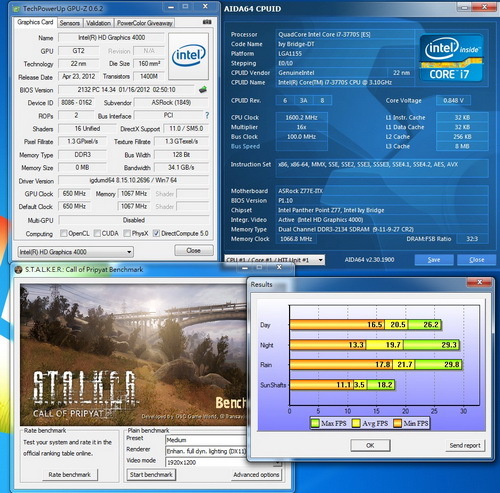Click the Motherboard ASRock Z77E-ITX value
Viewport: 500px width, 493px height.
[x=382, y=191]
